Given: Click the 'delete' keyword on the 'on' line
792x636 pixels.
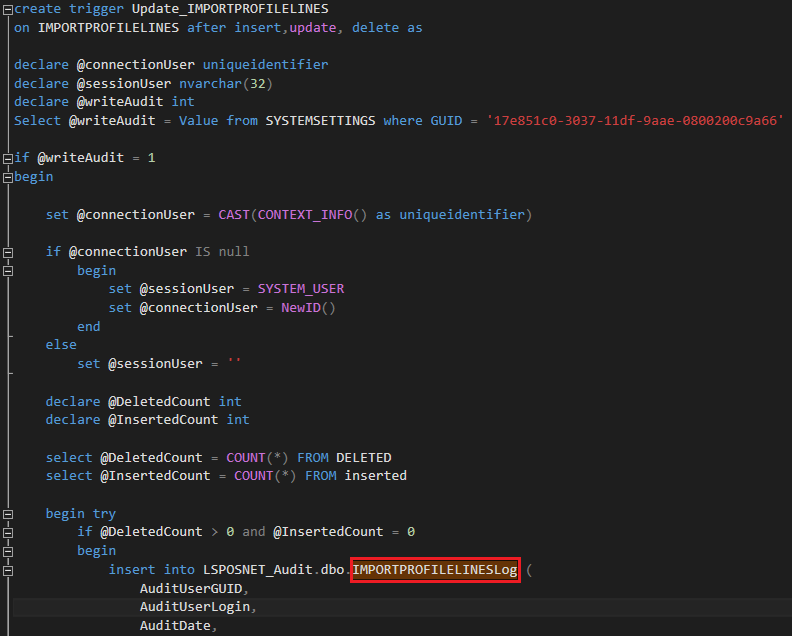Looking at the screenshot, I should (x=375, y=28).
